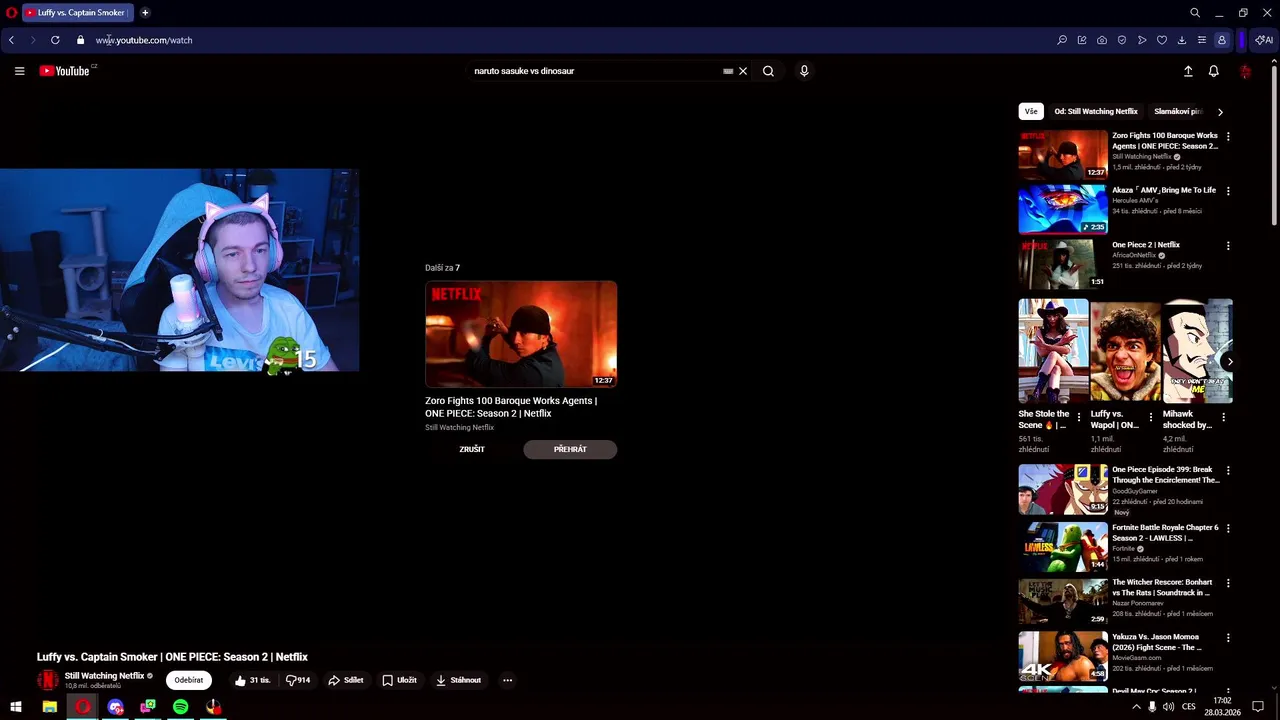
Task: Open File Explorer from taskbar
Action: coord(49,707)
